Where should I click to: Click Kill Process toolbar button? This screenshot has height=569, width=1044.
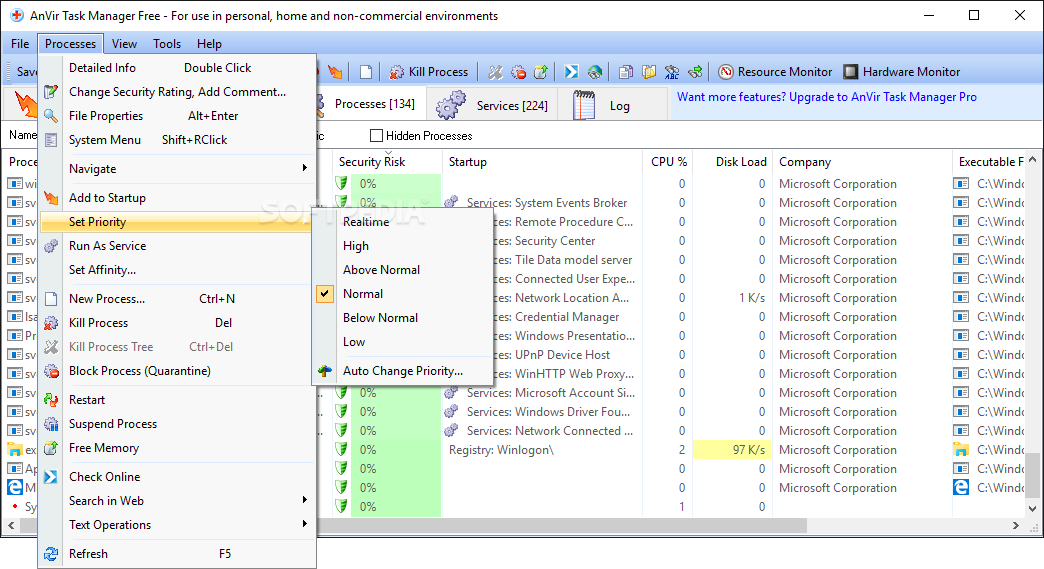429,72
